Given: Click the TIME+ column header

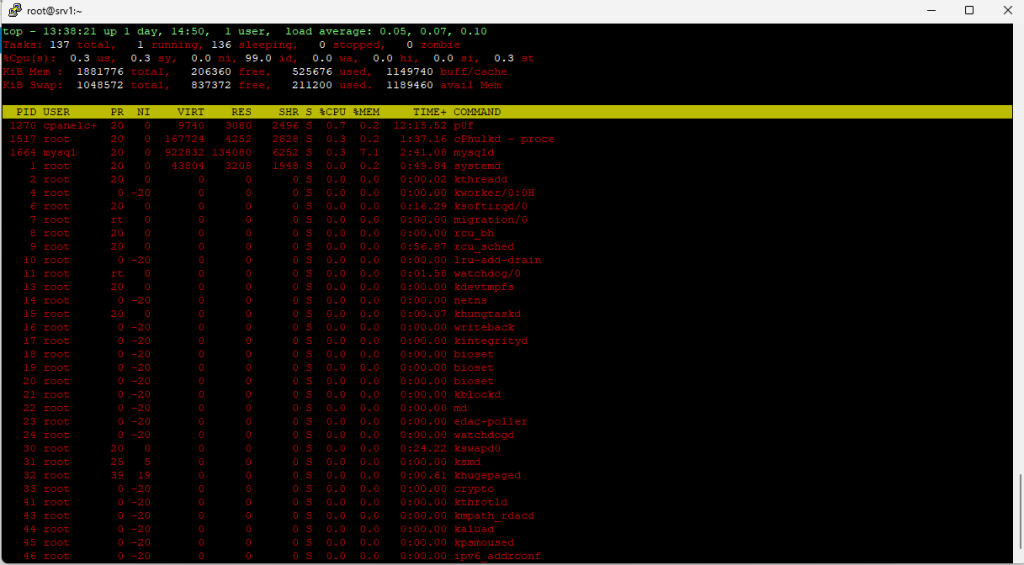Looking at the screenshot, I should (430, 112).
